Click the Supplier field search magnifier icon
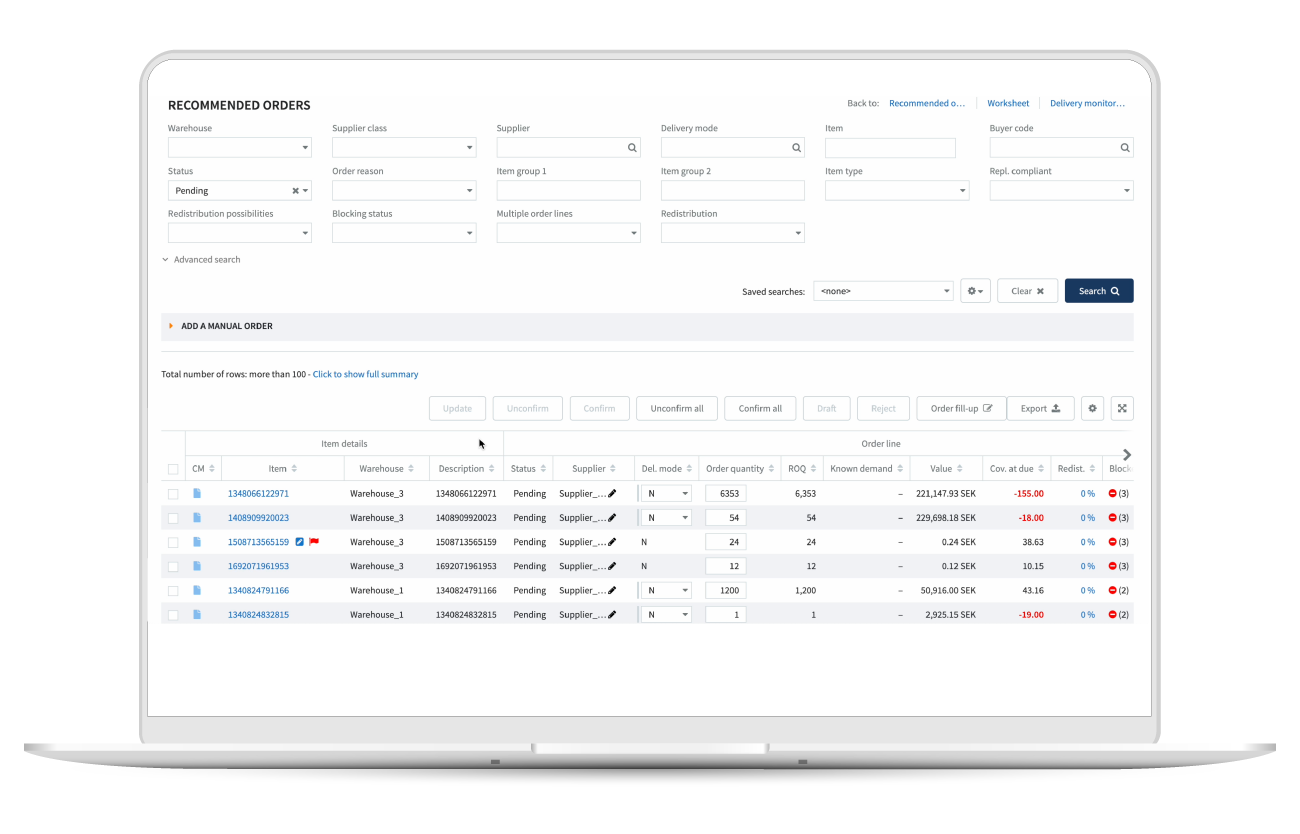The image size is (1300, 834). click(x=632, y=148)
